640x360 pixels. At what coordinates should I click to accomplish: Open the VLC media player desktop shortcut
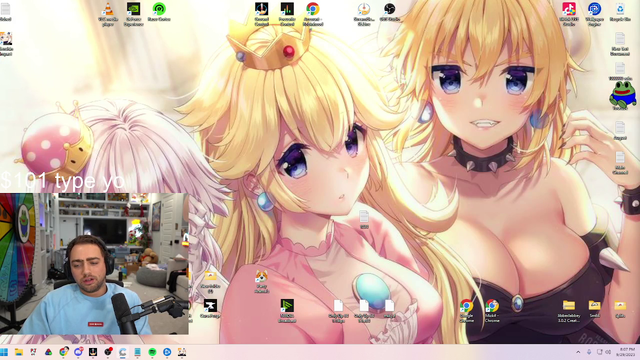pyautogui.click(x=108, y=13)
